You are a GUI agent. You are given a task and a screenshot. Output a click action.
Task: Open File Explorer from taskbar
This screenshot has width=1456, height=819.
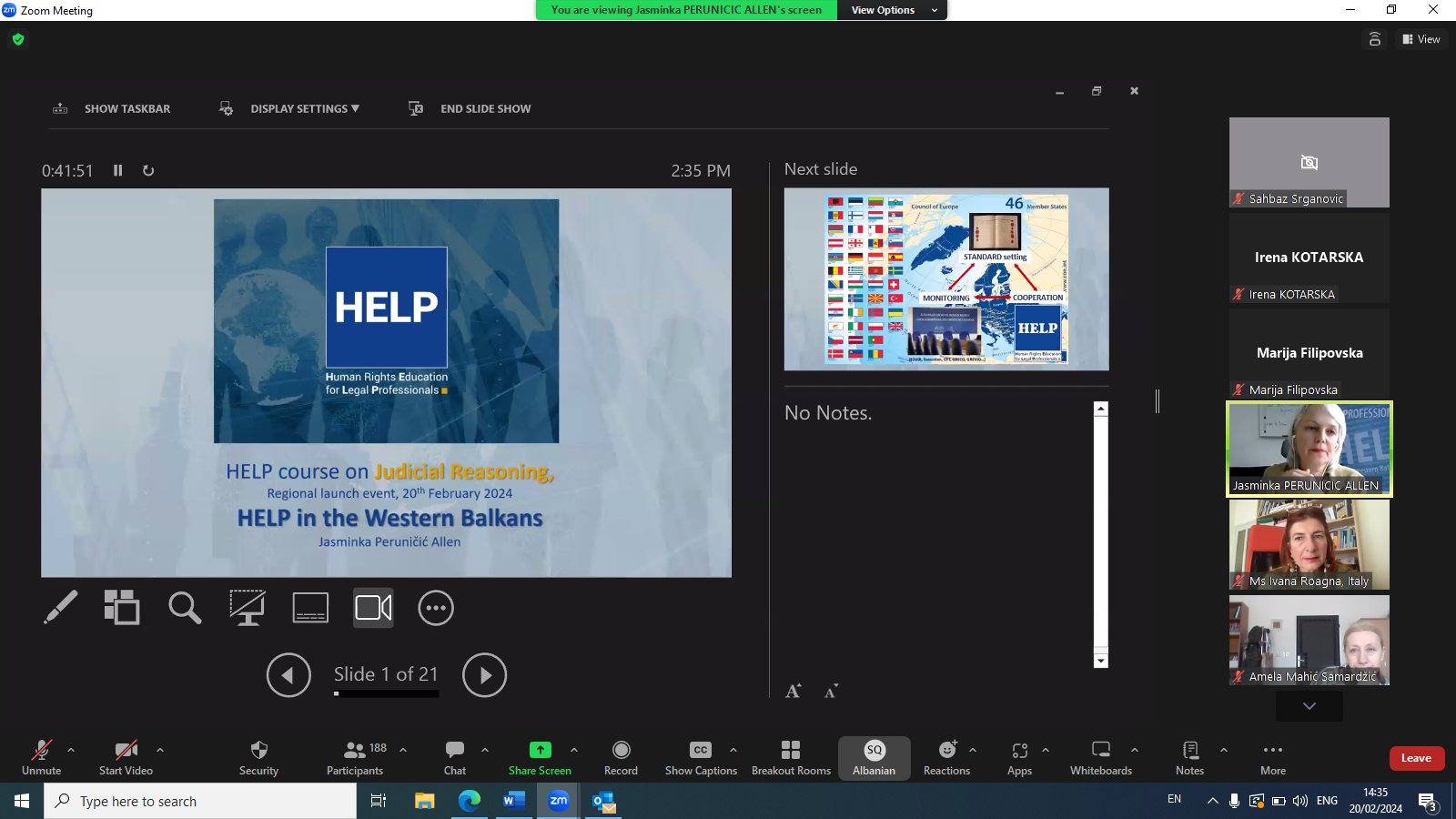click(x=425, y=801)
